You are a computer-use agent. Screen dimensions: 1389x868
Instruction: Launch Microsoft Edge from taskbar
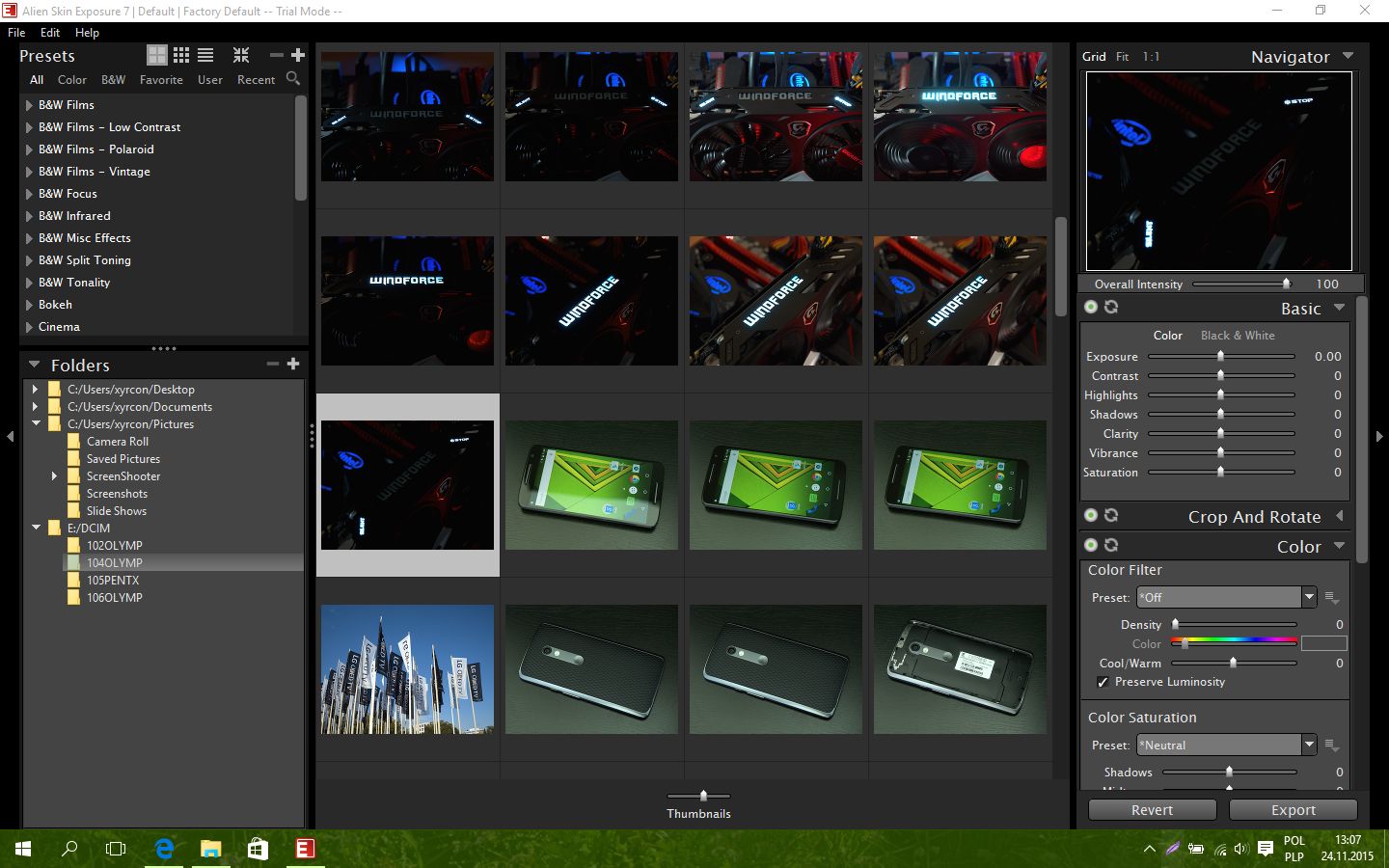(x=164, y=849)
